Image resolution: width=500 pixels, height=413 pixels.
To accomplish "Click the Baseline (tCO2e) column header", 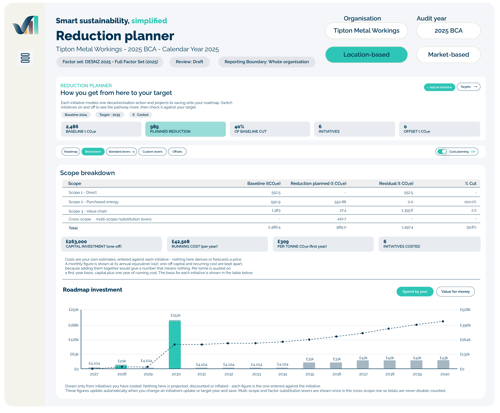I will tap(264, 183).
